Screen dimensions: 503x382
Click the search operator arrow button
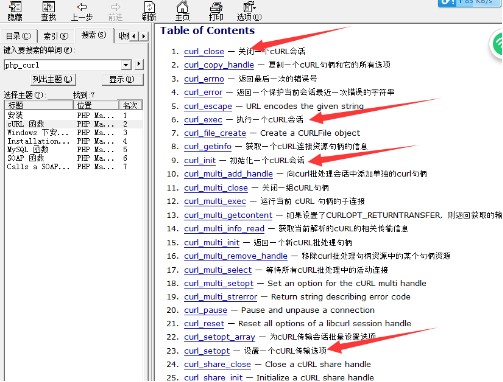click(139, 64)
